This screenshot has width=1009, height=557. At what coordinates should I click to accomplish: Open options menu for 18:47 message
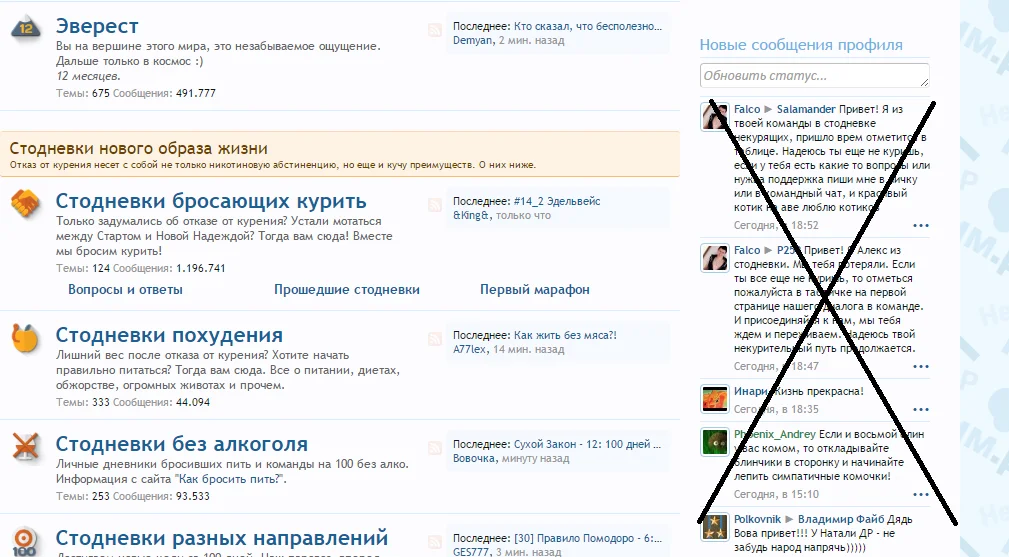point(921,367)
